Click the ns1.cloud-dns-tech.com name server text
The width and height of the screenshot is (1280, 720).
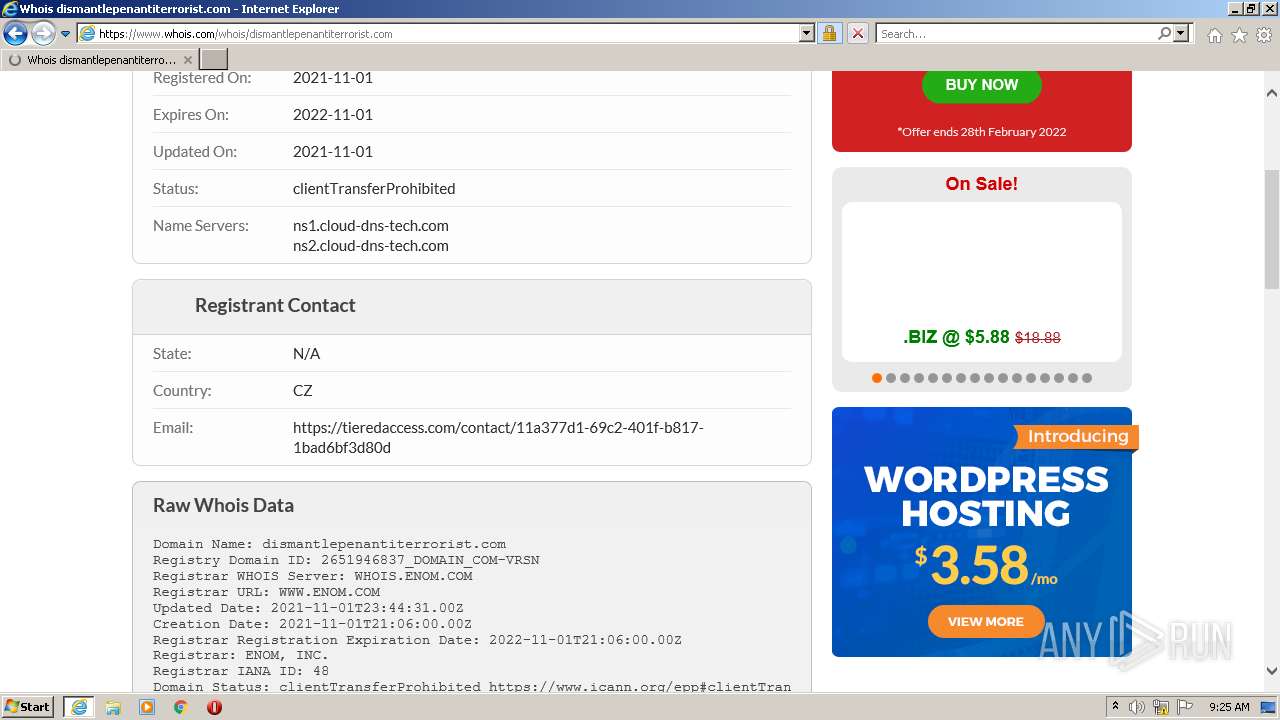click(371, 225)
